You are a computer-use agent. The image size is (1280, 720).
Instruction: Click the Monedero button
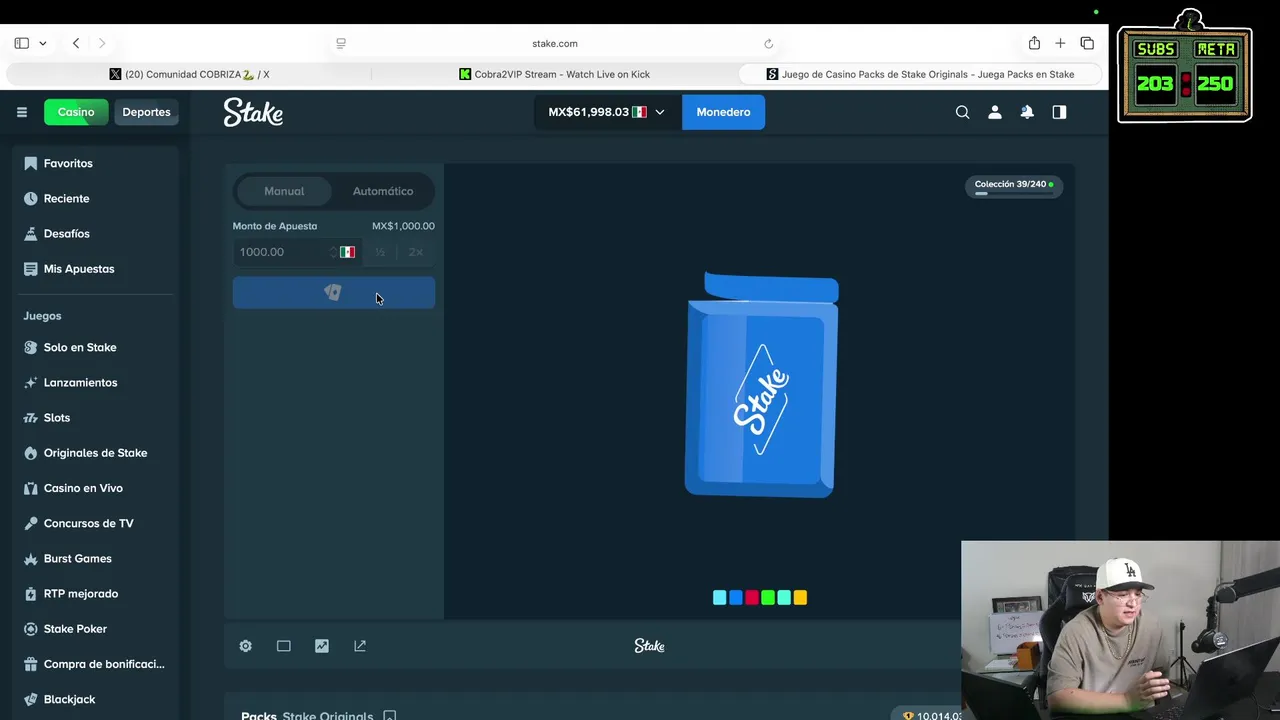(x=723, y=112)
